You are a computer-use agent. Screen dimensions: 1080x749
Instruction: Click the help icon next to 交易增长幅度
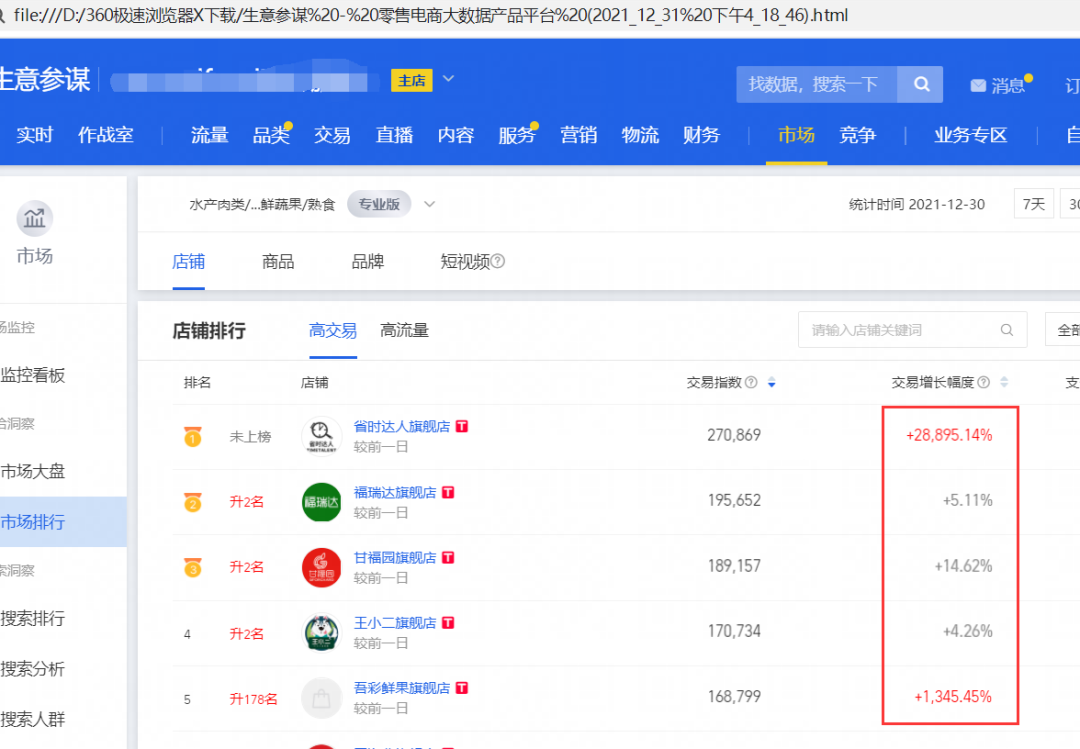984,382
